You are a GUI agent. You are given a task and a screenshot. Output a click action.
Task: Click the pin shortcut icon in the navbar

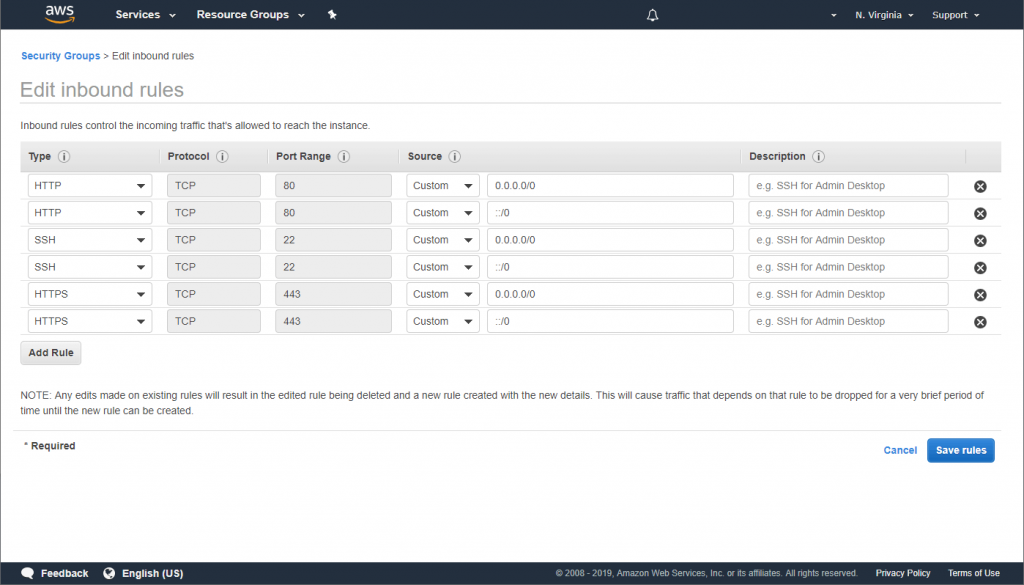(332, 14)
